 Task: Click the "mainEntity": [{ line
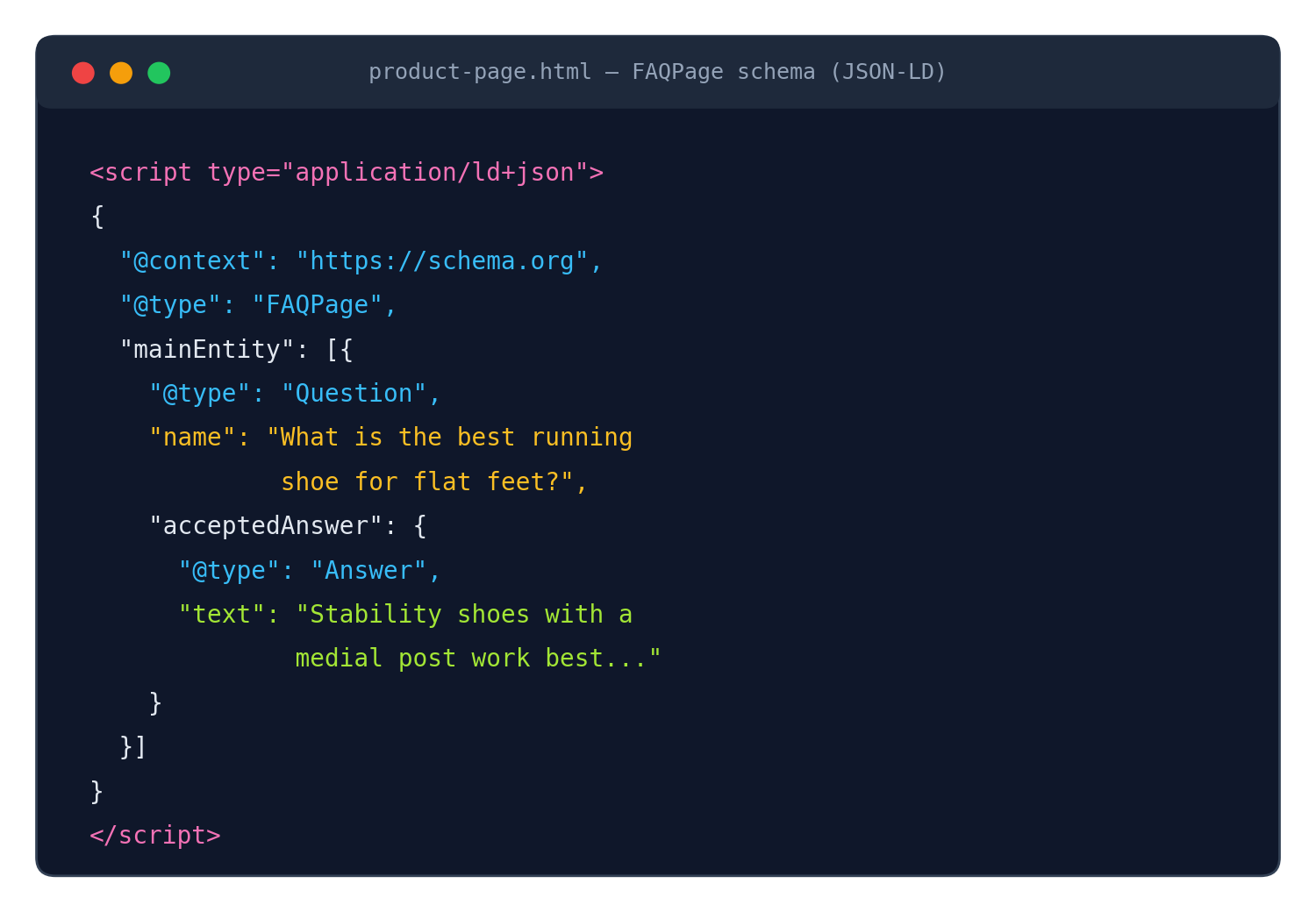[x=237, y=350]
